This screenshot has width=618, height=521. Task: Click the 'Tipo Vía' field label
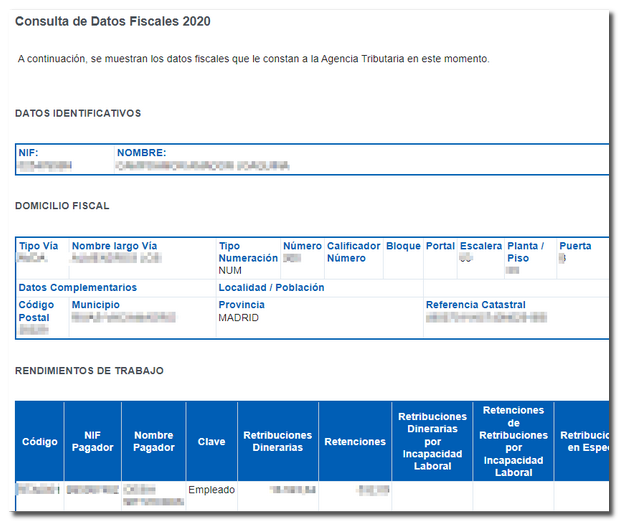(40, 246)
